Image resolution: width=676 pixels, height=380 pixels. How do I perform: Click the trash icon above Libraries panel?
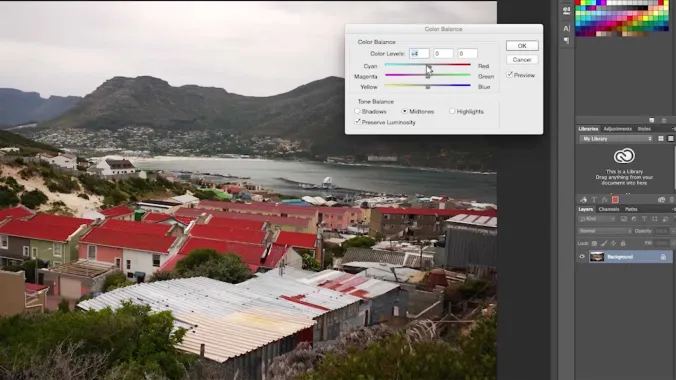coord(664,120)
